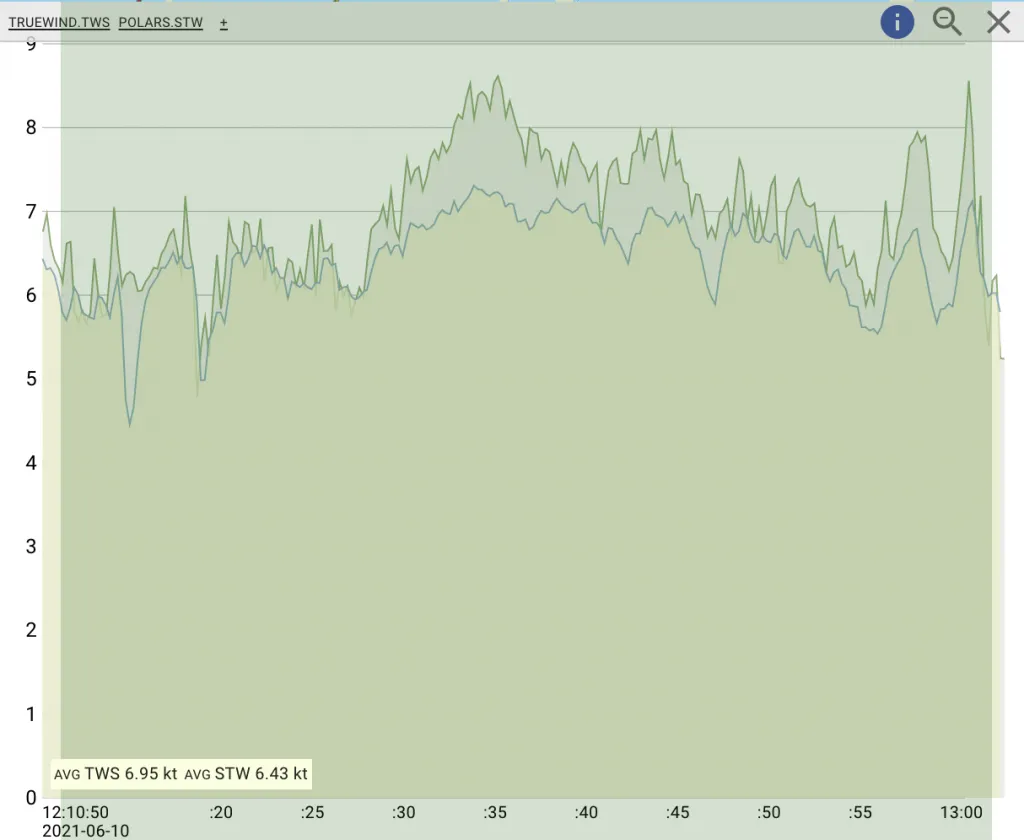Click the :55 time axis marker
This screenshot has width=1024, height=840.
(x=860, y=812)
